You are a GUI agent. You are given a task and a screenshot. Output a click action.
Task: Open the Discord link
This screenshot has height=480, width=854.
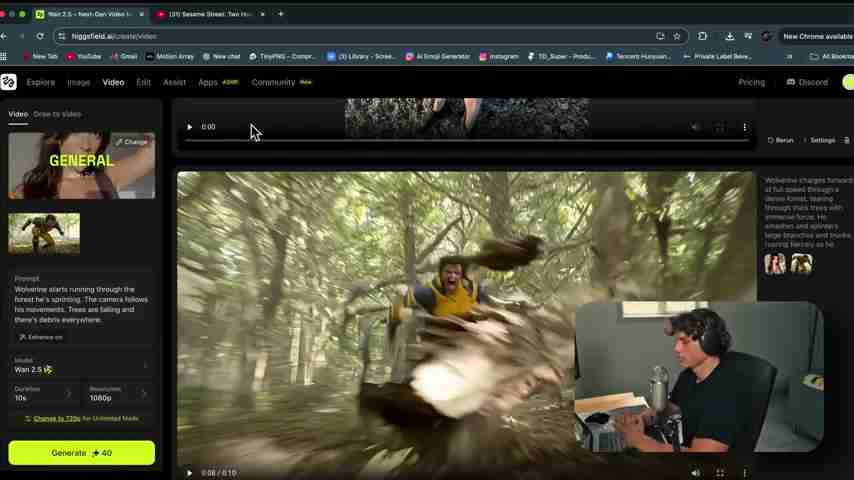click(x=807, y=82)
